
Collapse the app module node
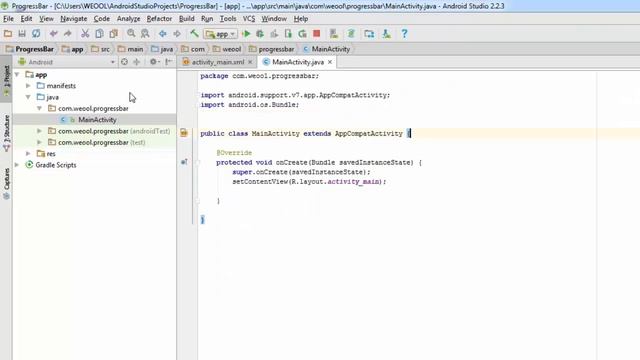[x=17, y=75]
